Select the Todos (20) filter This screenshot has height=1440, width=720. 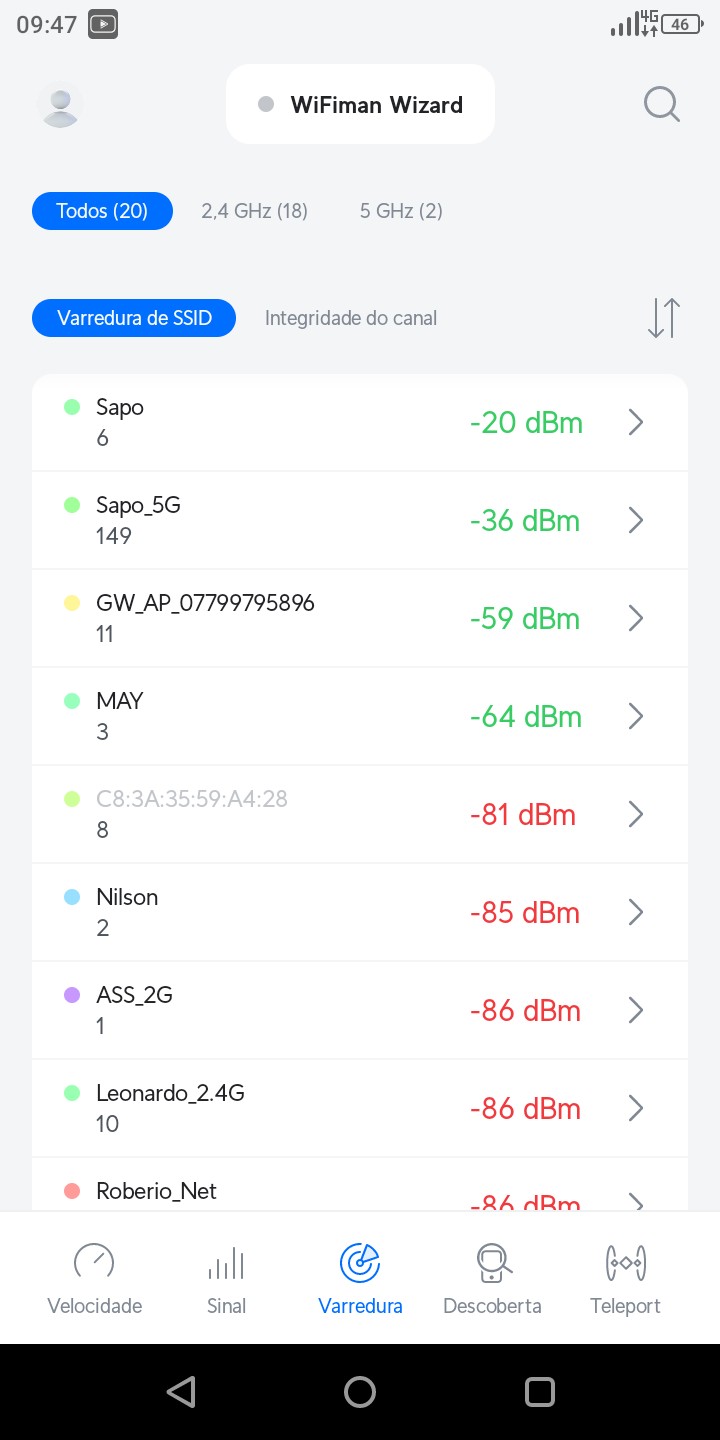(102, 211)
